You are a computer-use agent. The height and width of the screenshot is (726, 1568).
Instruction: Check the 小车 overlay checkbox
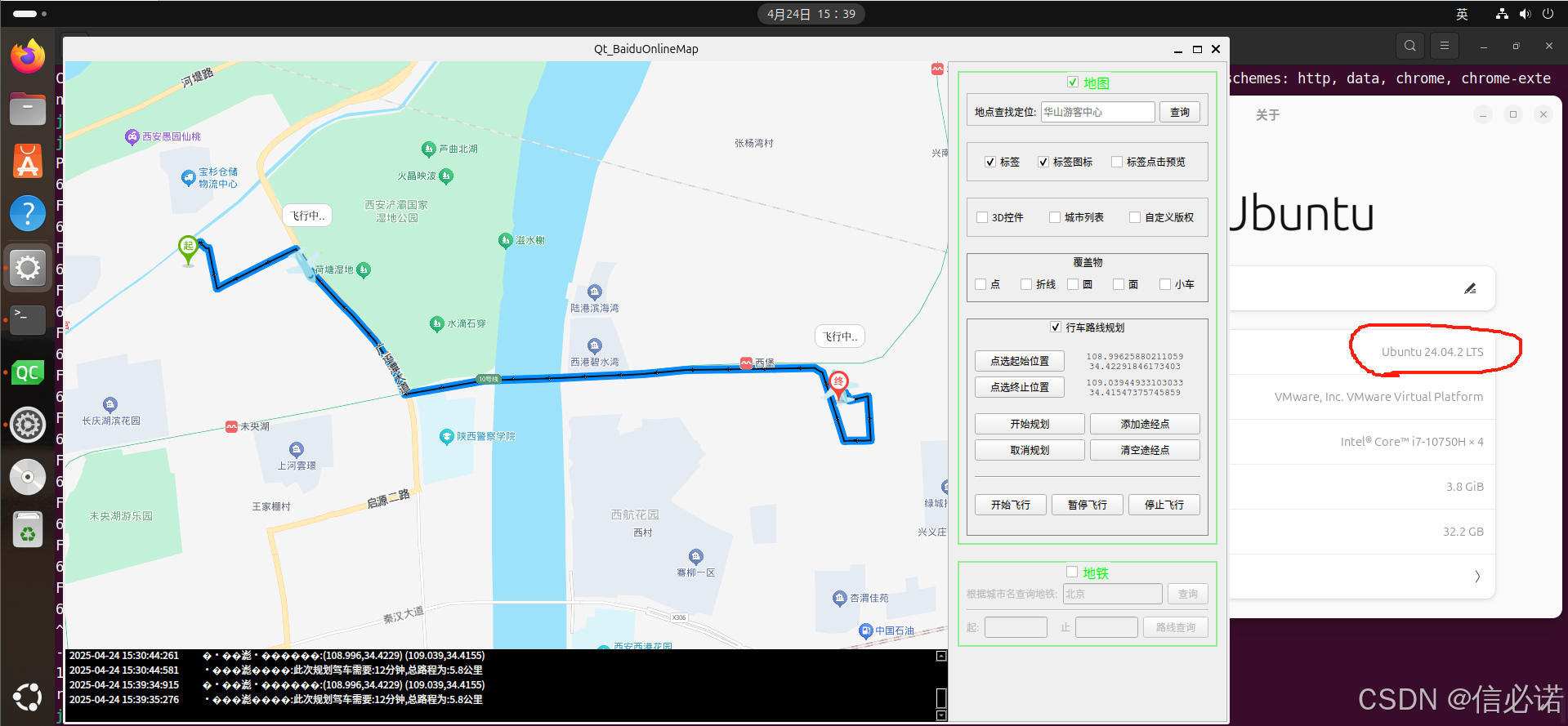tap(1165, 284)
